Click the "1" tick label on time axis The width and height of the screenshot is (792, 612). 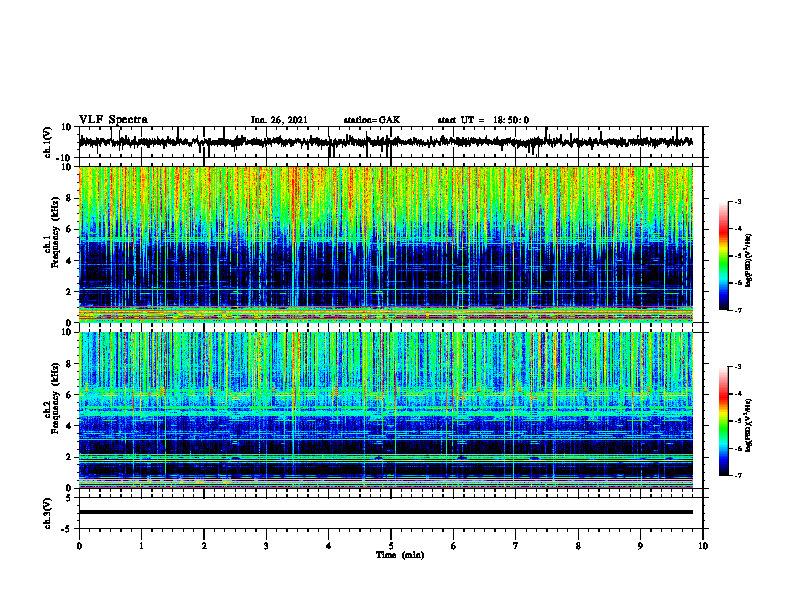click(141, 546)
